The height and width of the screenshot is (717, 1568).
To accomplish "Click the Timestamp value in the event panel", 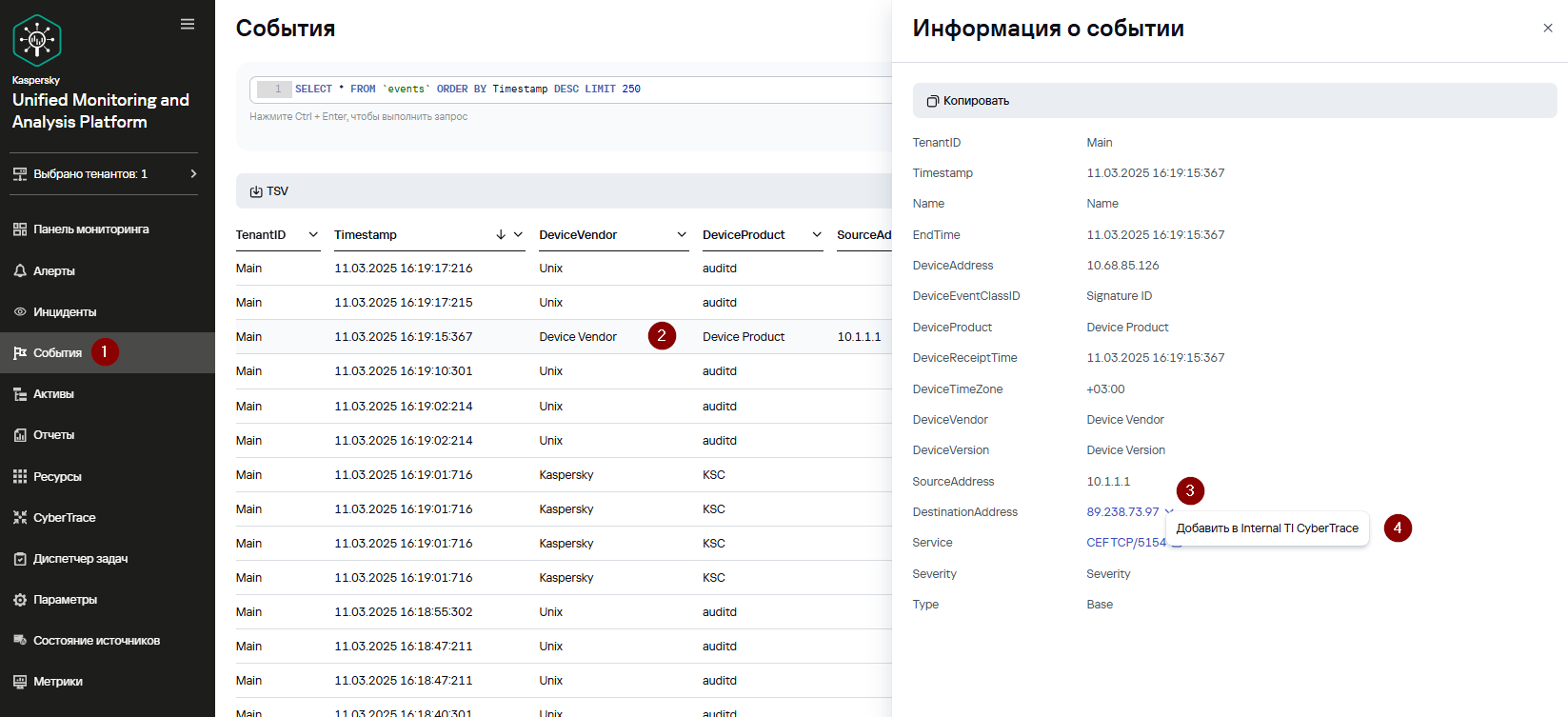I will pos(1156,173).
